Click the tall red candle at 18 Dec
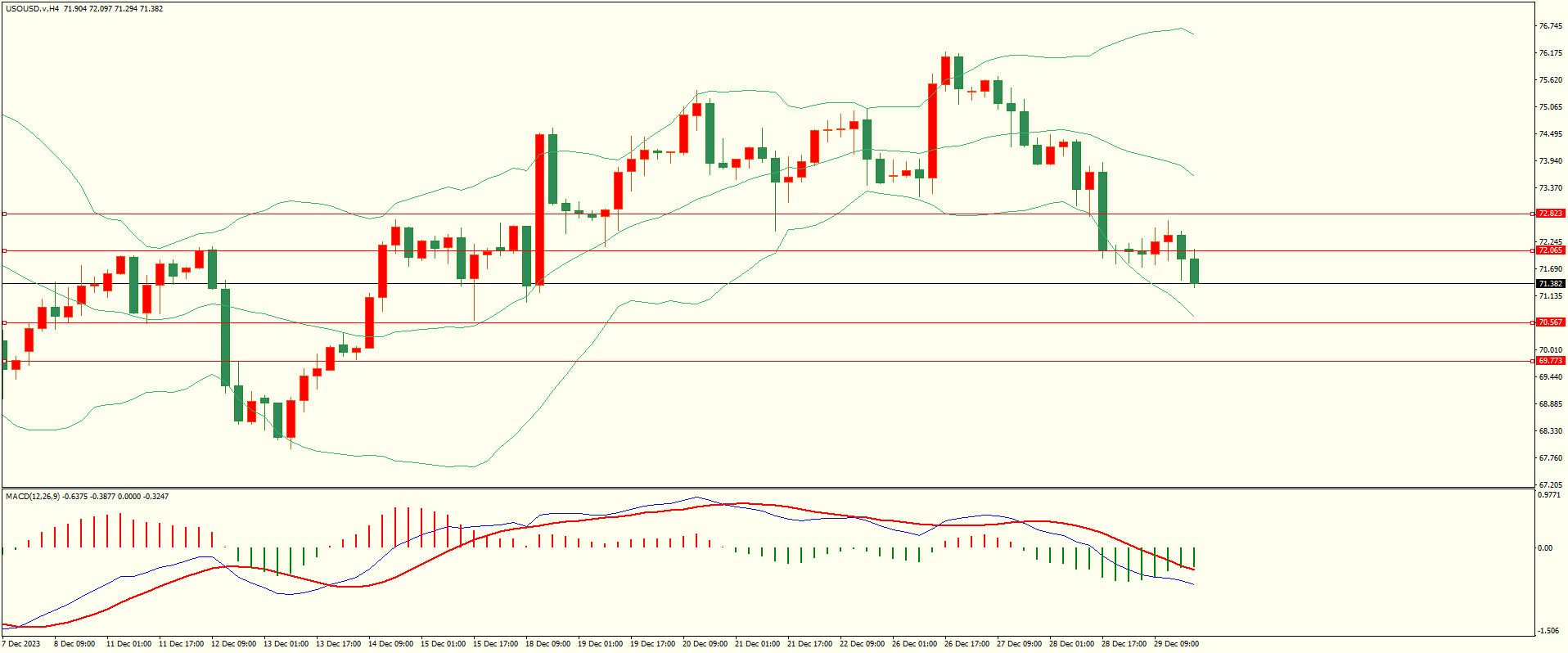The image size is (1568, 653). tap(540, 209)
